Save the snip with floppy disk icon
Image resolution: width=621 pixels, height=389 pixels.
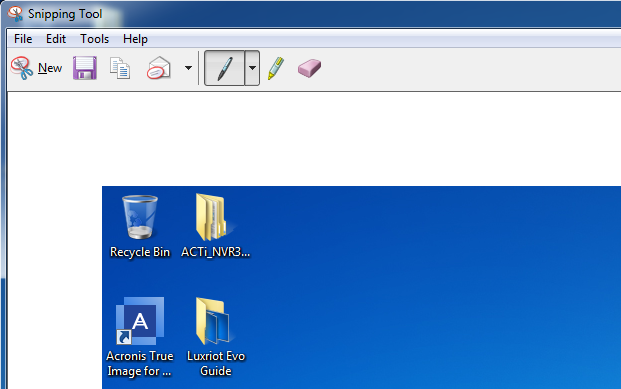(x=85, y=68)
